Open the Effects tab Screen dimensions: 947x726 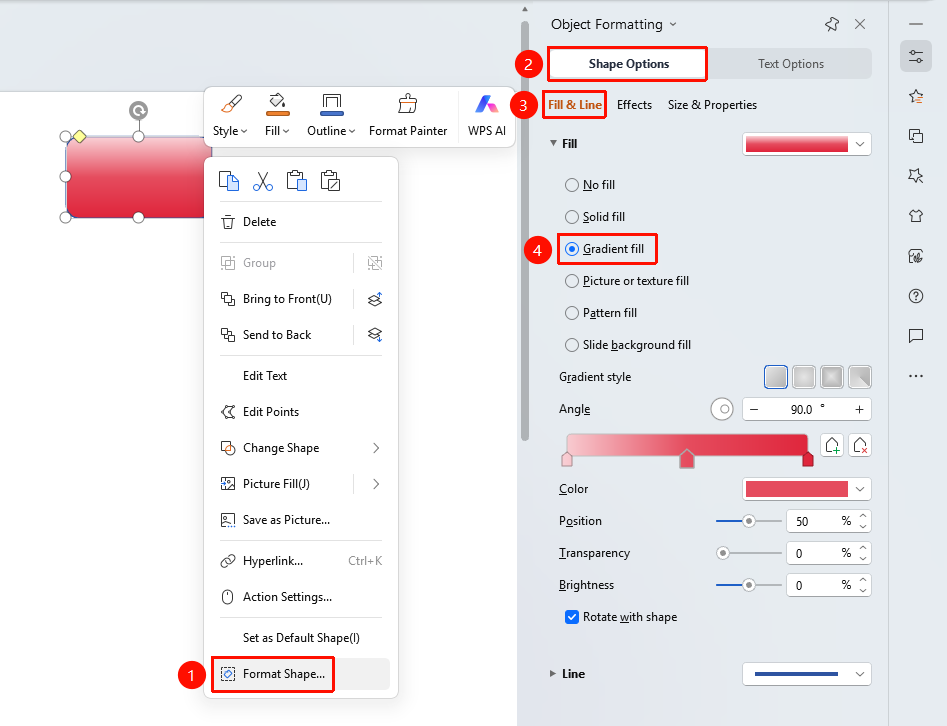point(634,104)
